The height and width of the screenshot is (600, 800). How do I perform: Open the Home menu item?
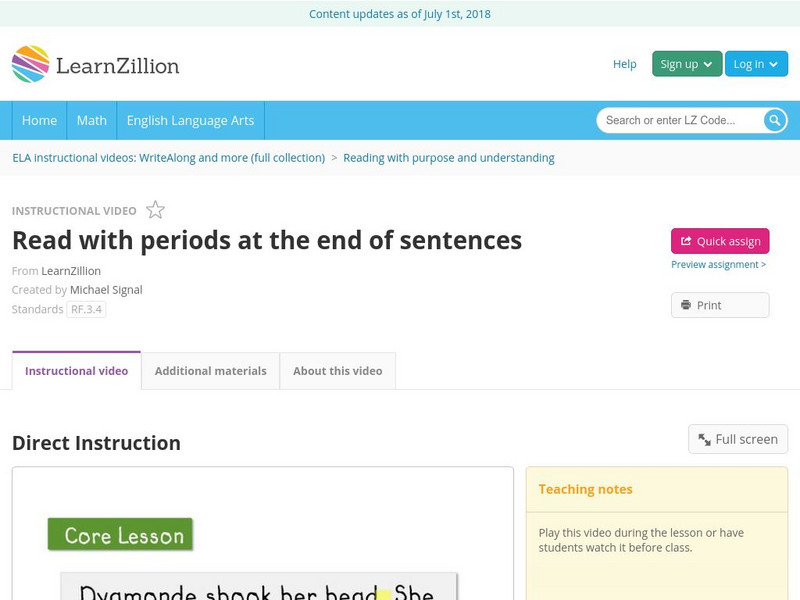click(39, 120)
